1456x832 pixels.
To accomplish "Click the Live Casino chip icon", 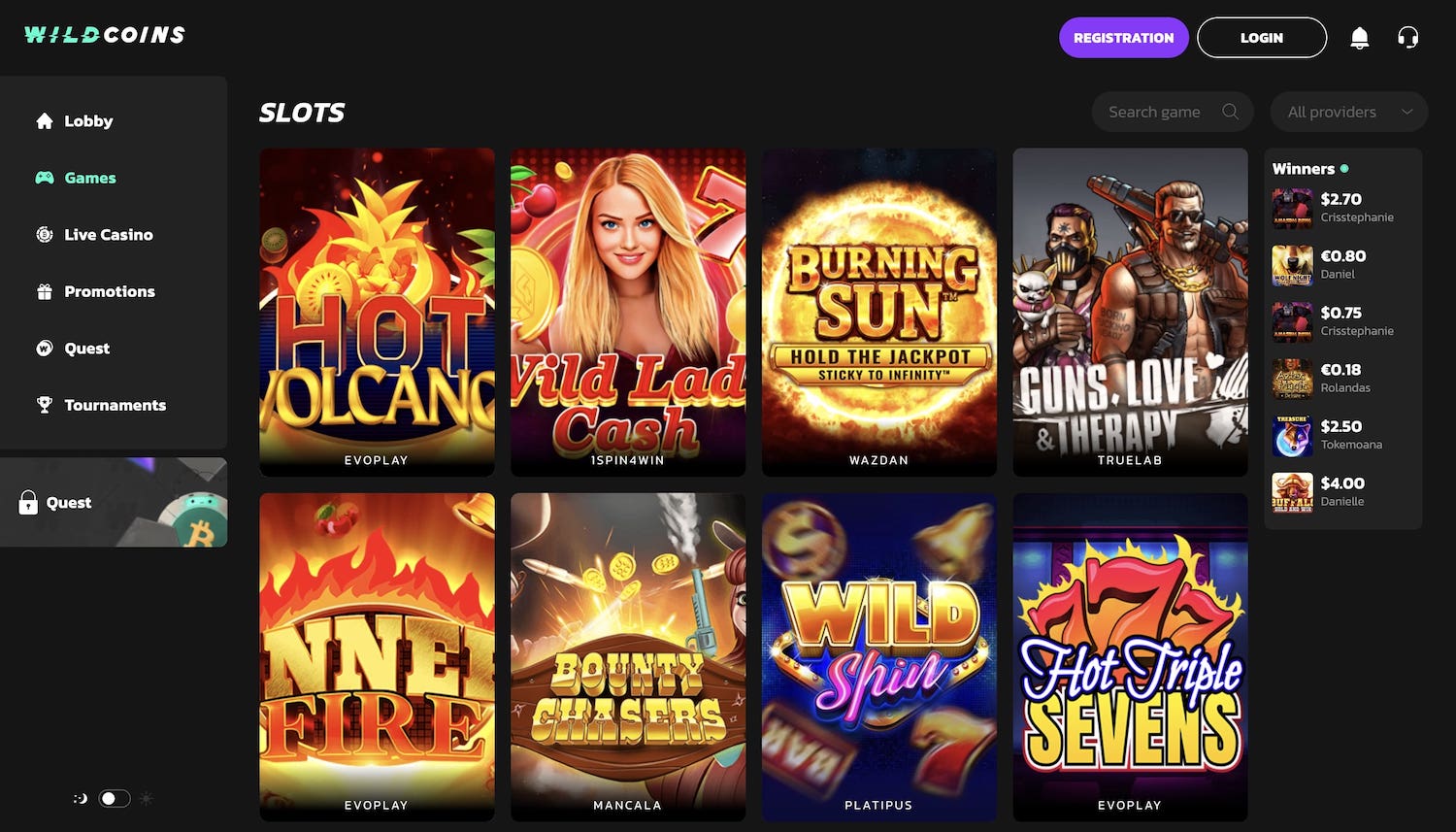I will click(x=45, y=234).
